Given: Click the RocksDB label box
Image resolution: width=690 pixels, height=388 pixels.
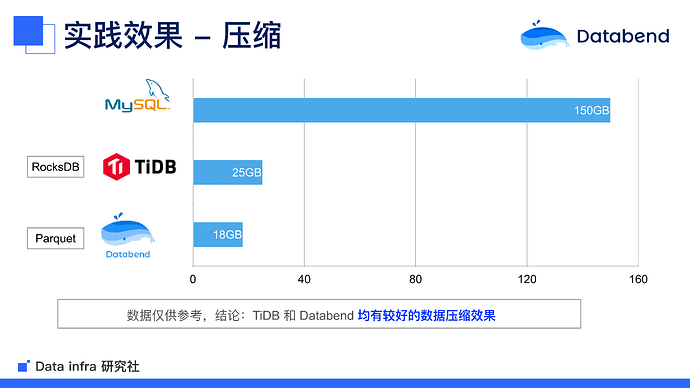Looking at the screenshot, I should pyautogui.click(x=55, y=167).
